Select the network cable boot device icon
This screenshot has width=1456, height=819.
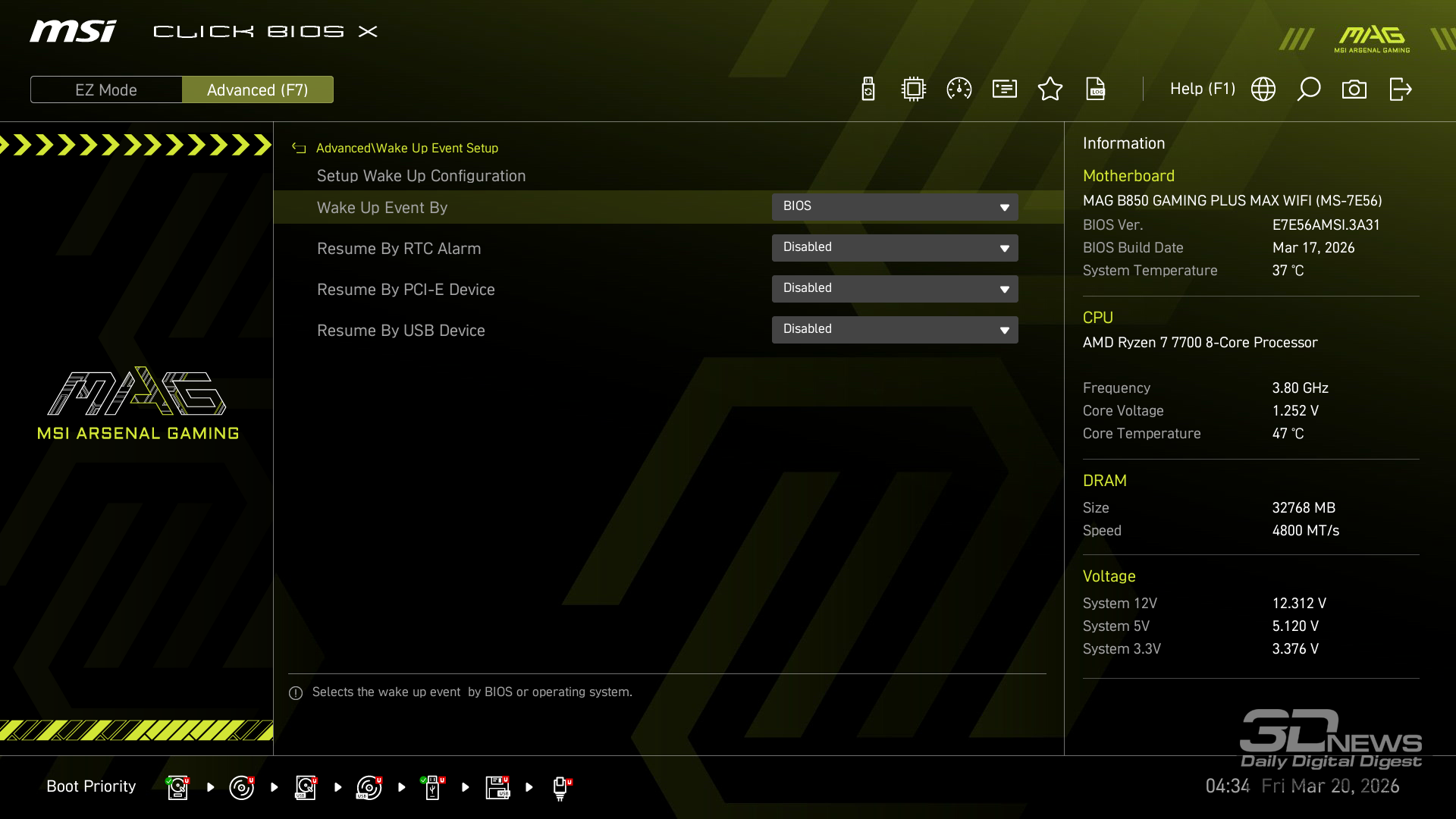click(561, 787)
